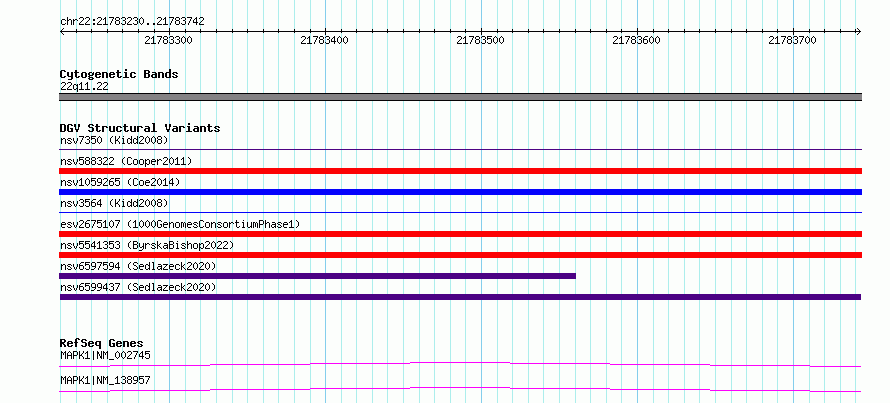Open variant nsv1059265 (Coe2014) label
The image size is (890, 403).
tap(120, 182)
